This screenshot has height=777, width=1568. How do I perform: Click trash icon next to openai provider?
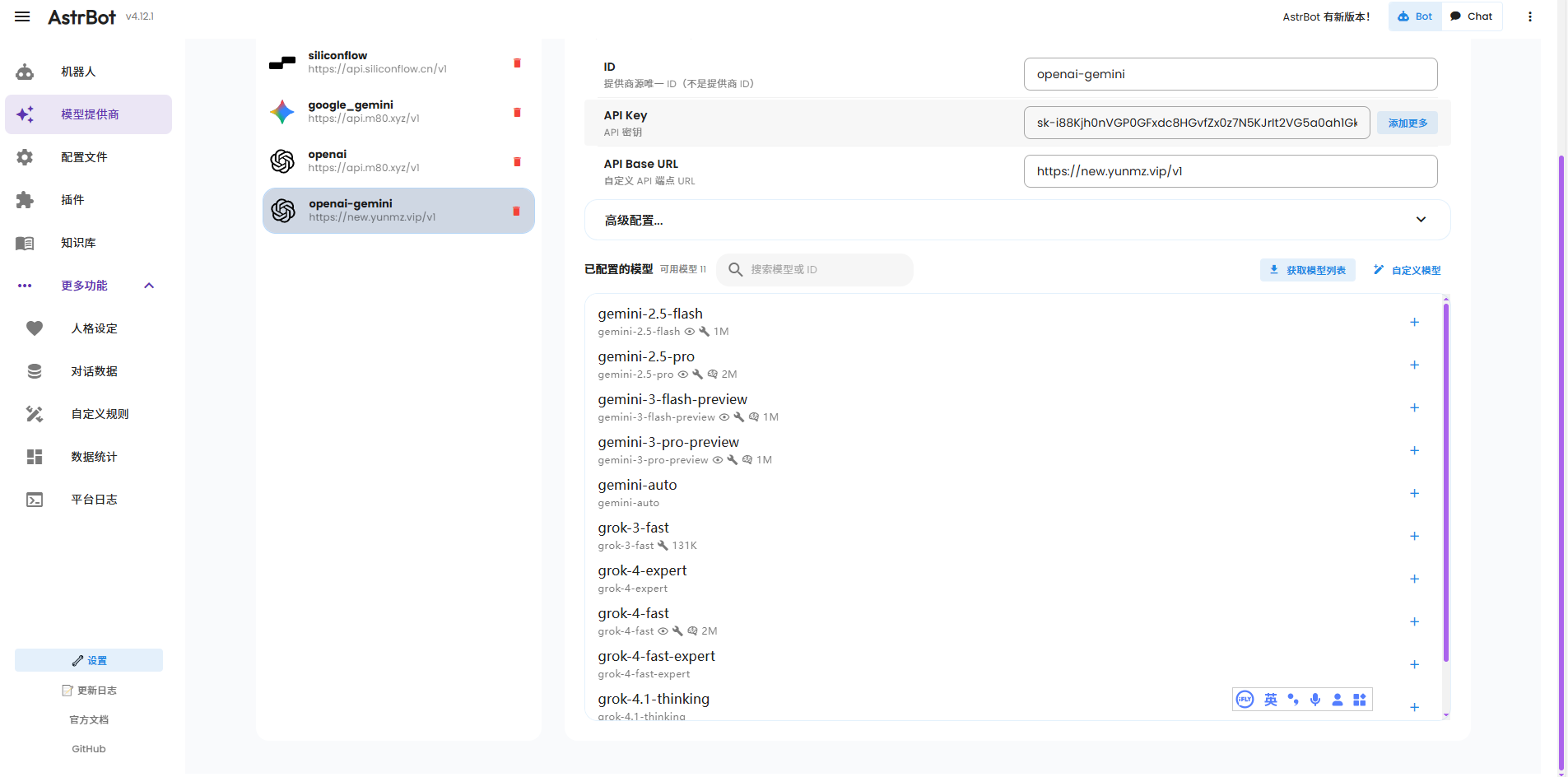517,161
